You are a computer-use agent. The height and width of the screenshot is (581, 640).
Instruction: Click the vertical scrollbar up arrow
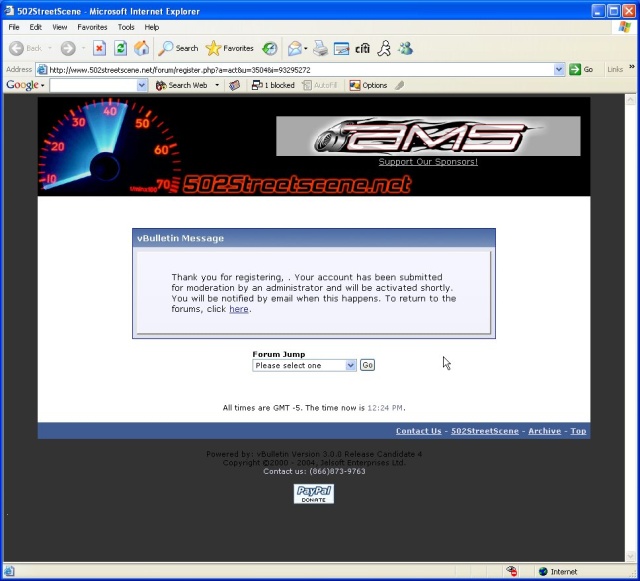tap(630, 99)
